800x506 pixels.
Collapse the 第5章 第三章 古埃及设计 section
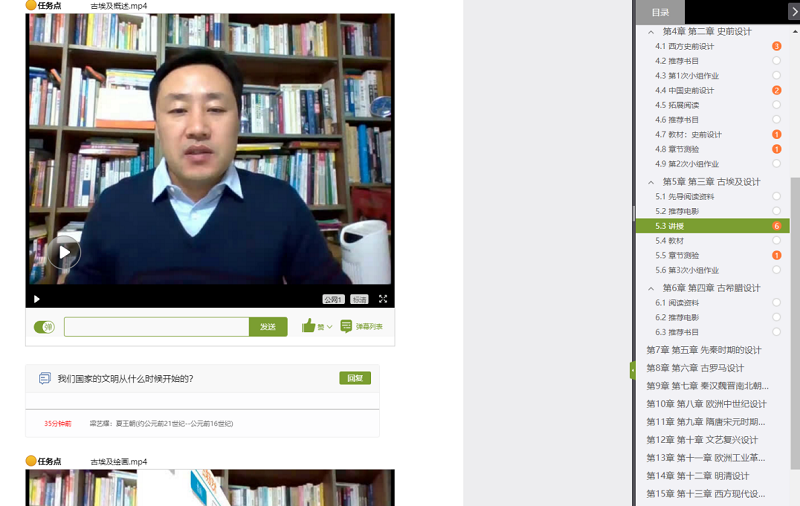(x=651, y=182)
